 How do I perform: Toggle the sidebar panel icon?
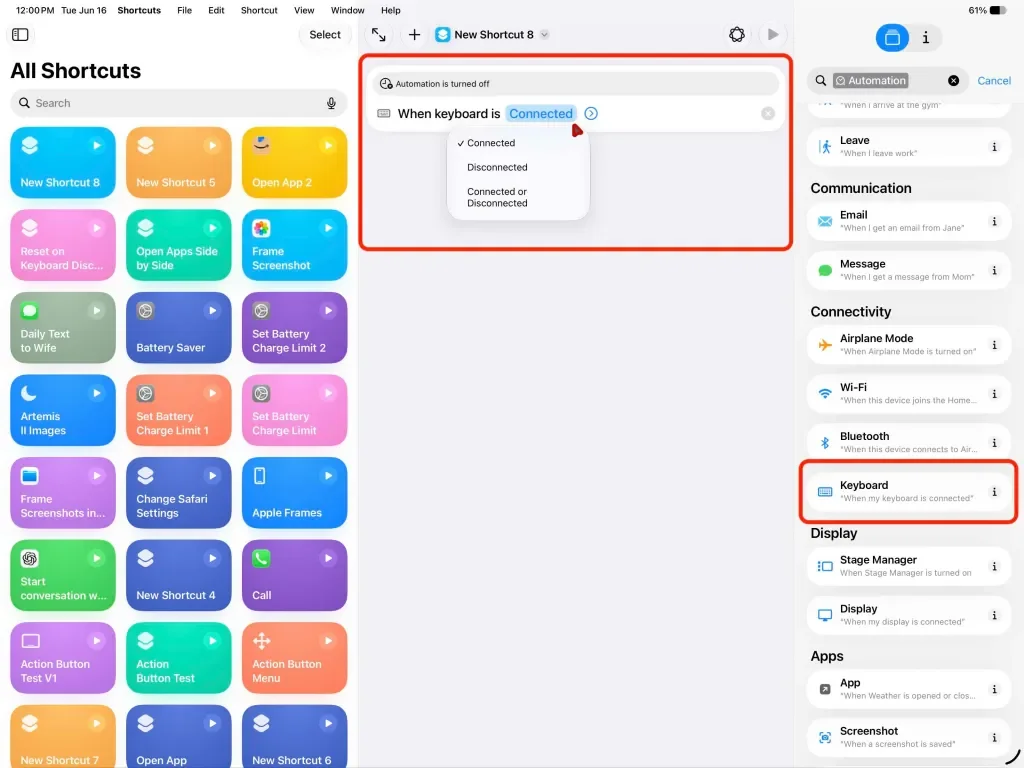point(20,35)
